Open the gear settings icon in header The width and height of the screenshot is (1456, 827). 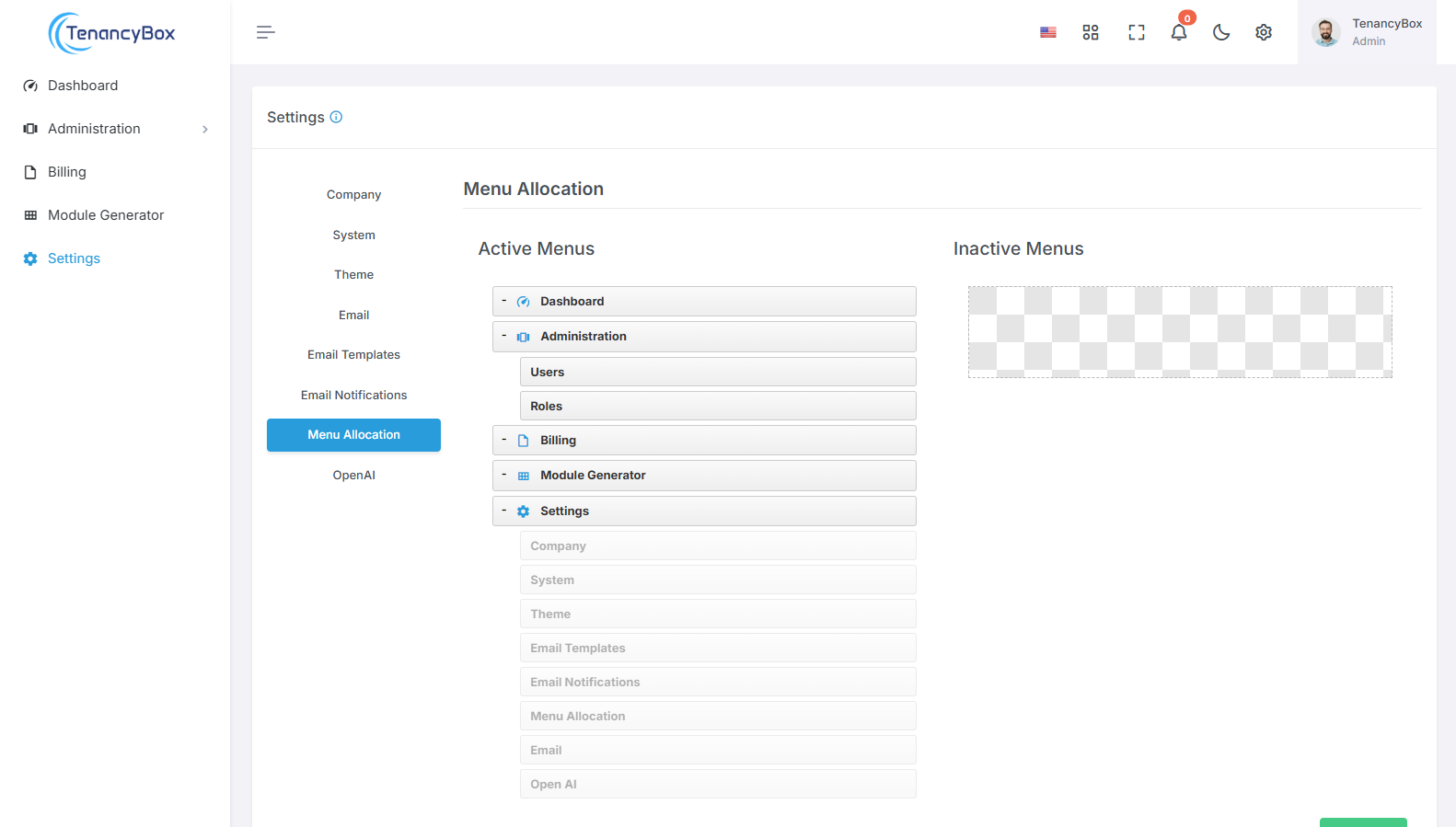1264,32
